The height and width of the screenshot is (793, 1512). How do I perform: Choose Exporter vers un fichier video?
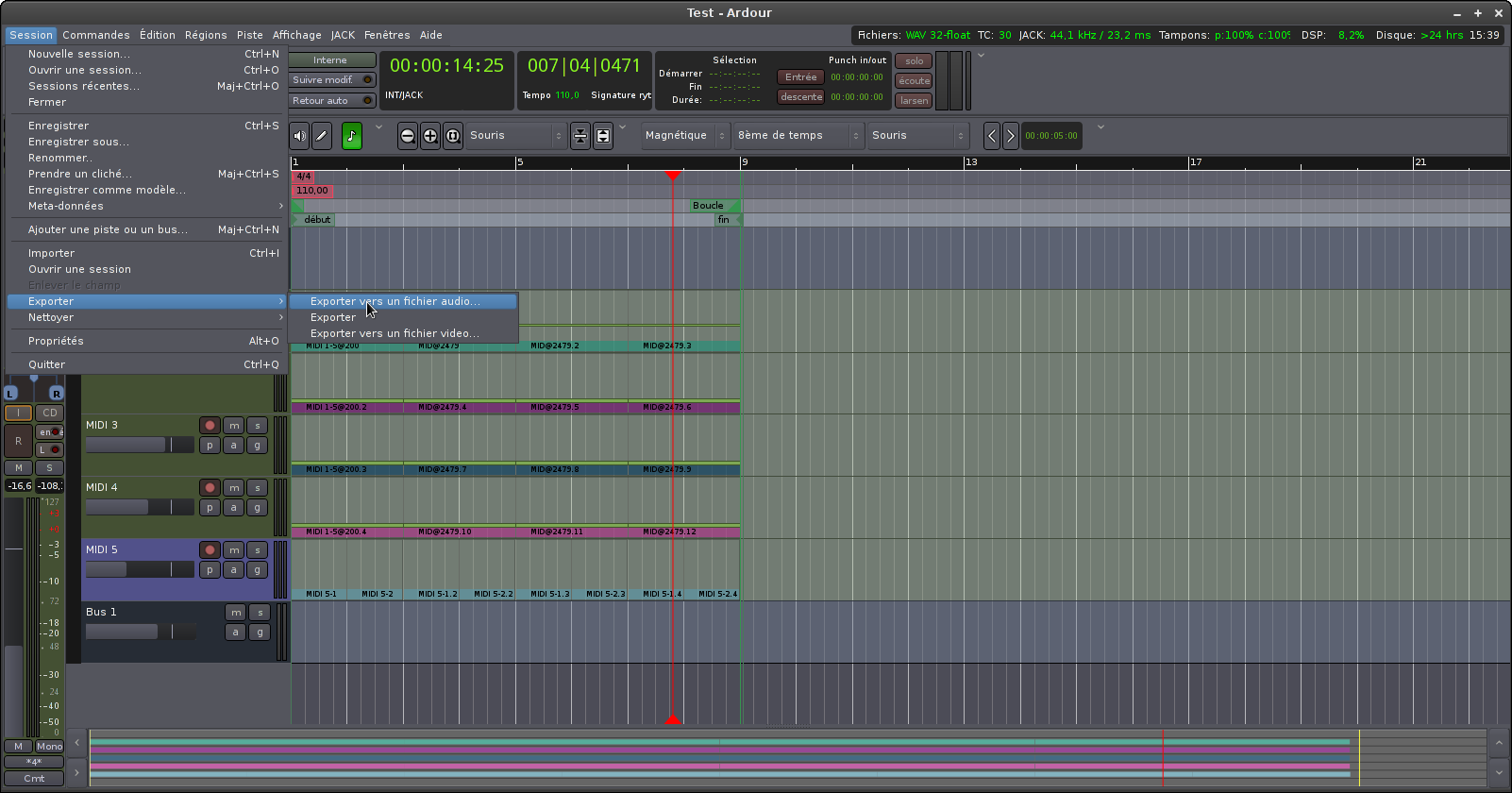(395, 333)
